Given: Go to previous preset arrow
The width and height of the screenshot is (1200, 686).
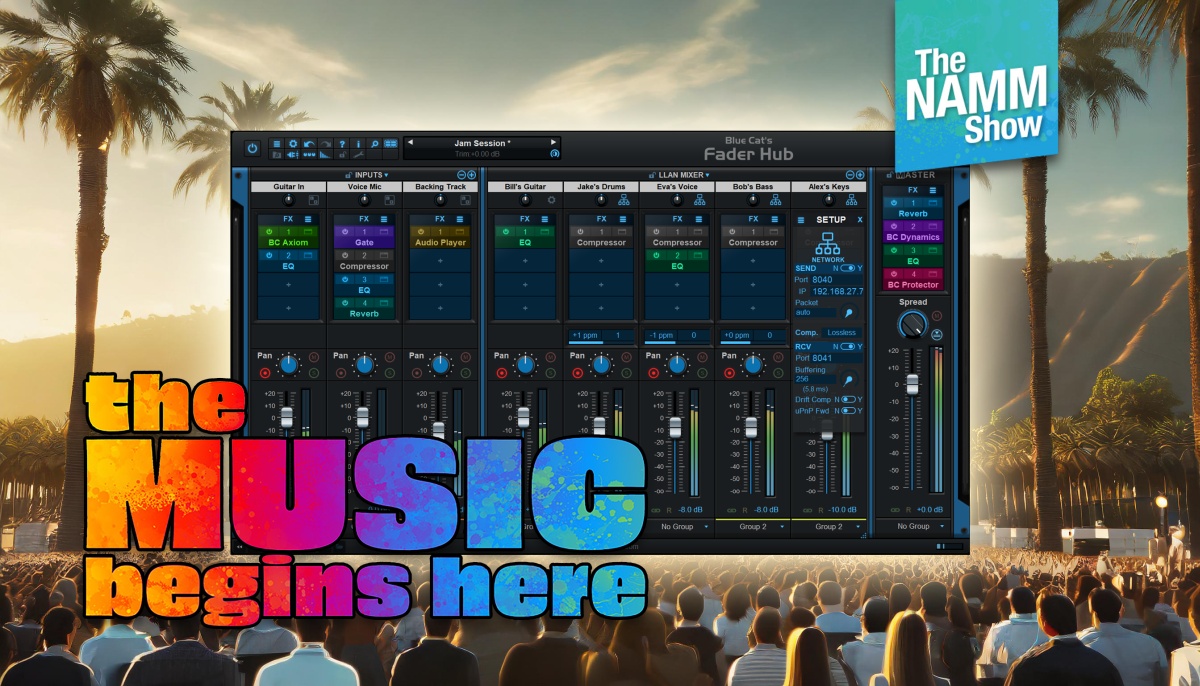Looking at the screenshot, I should [x=409, y=142].
